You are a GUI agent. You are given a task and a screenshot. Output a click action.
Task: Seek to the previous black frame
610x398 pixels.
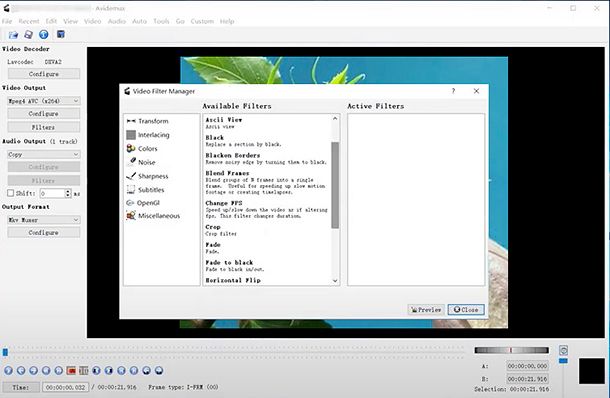click(x=96, y=370)
